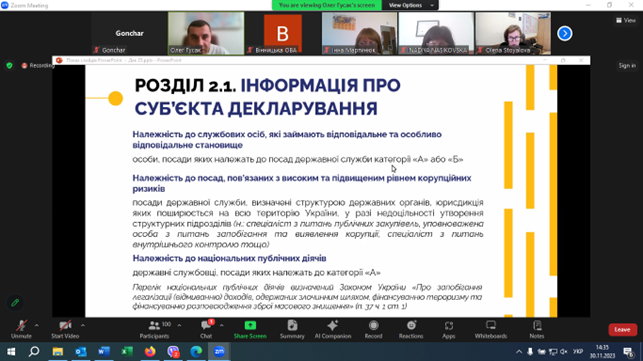Image resolution: width=643 pixels, height=361 pixels.
Task: Open the meeting Summary
Action: click(292, 329)
